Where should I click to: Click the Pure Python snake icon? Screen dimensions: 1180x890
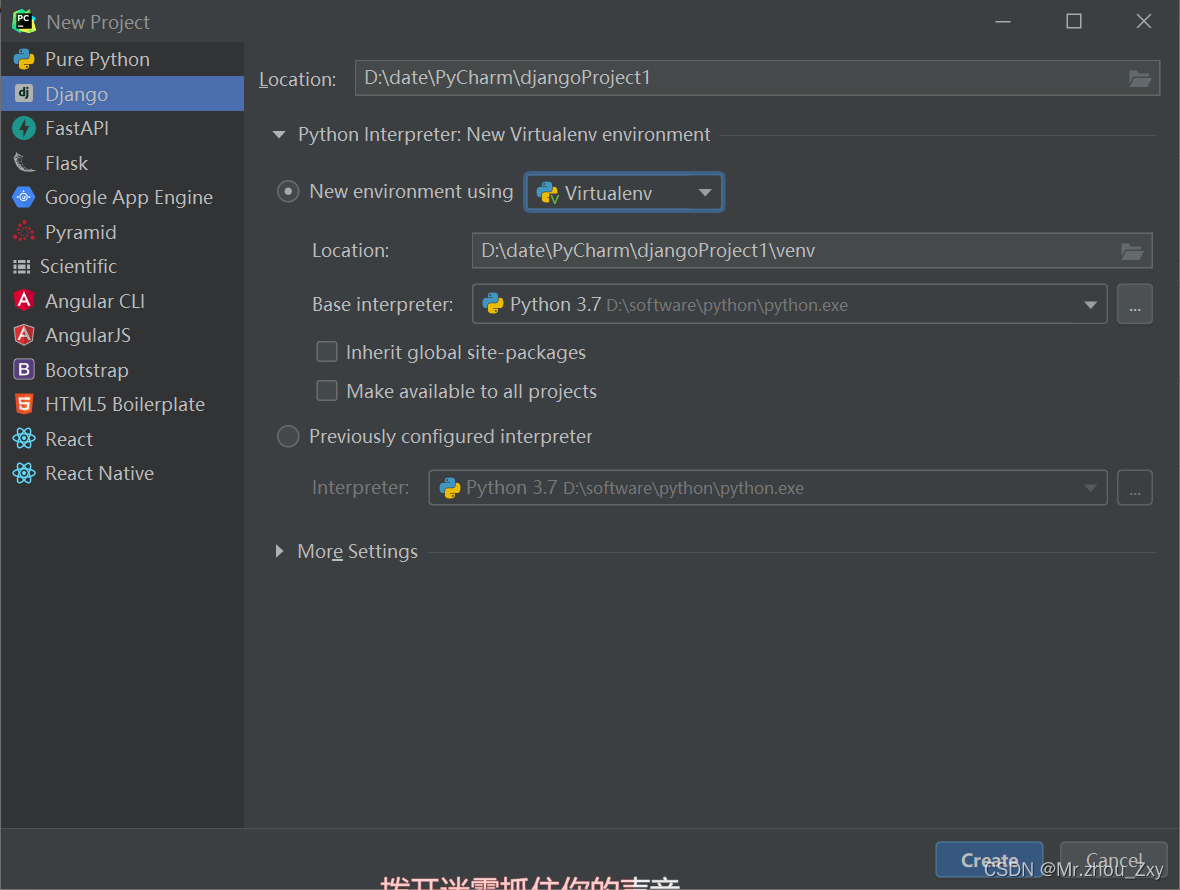(24, 59)
